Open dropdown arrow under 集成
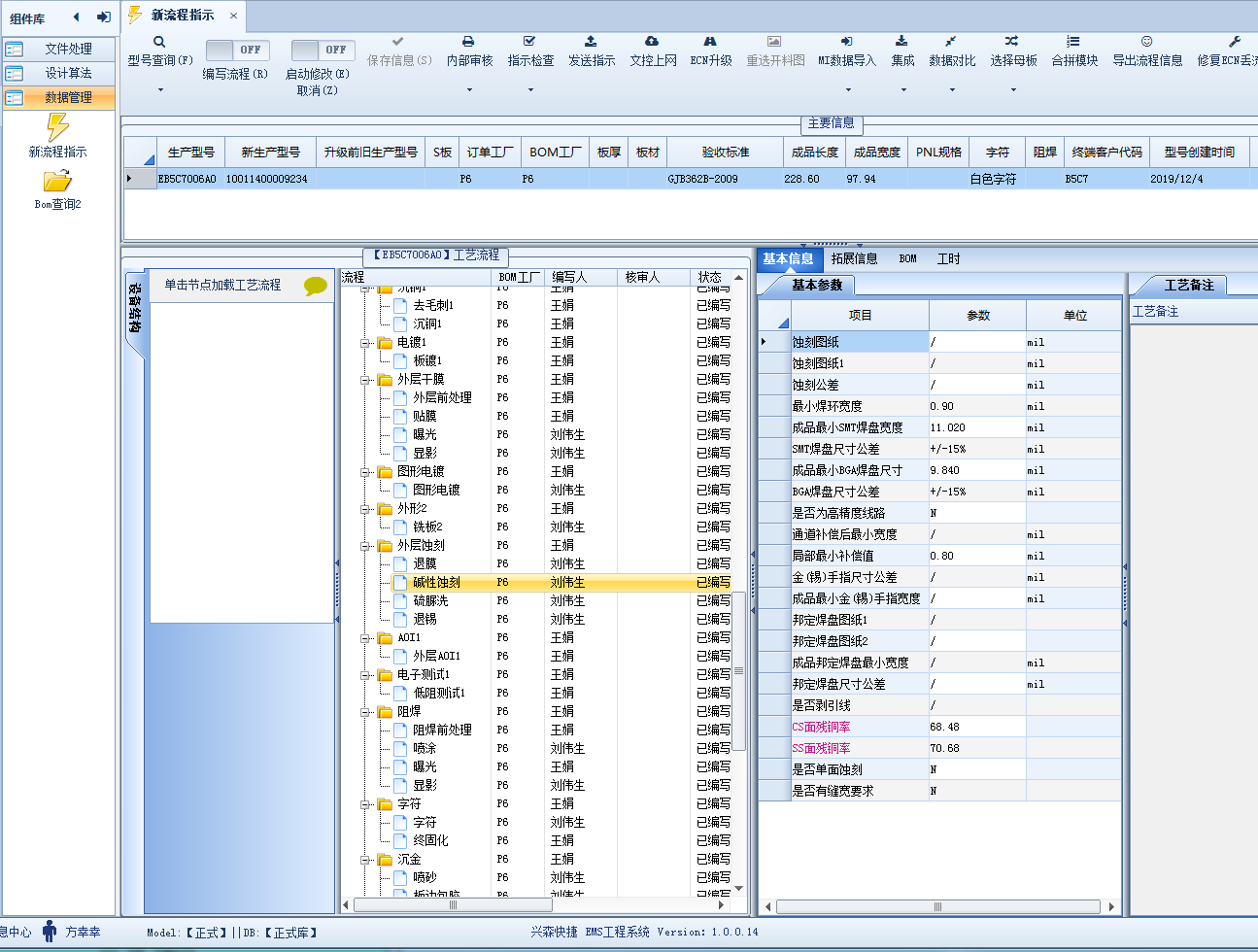 coord(903,89)
